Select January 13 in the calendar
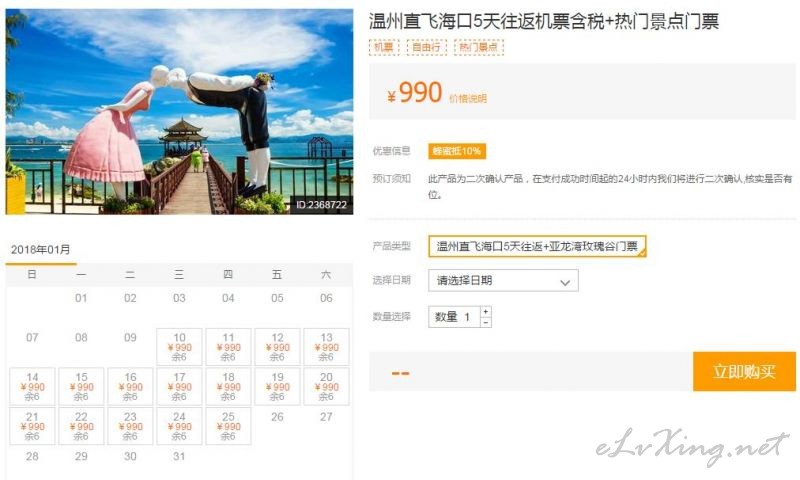This screenshot has height=480, width=800. pos(327,347)
